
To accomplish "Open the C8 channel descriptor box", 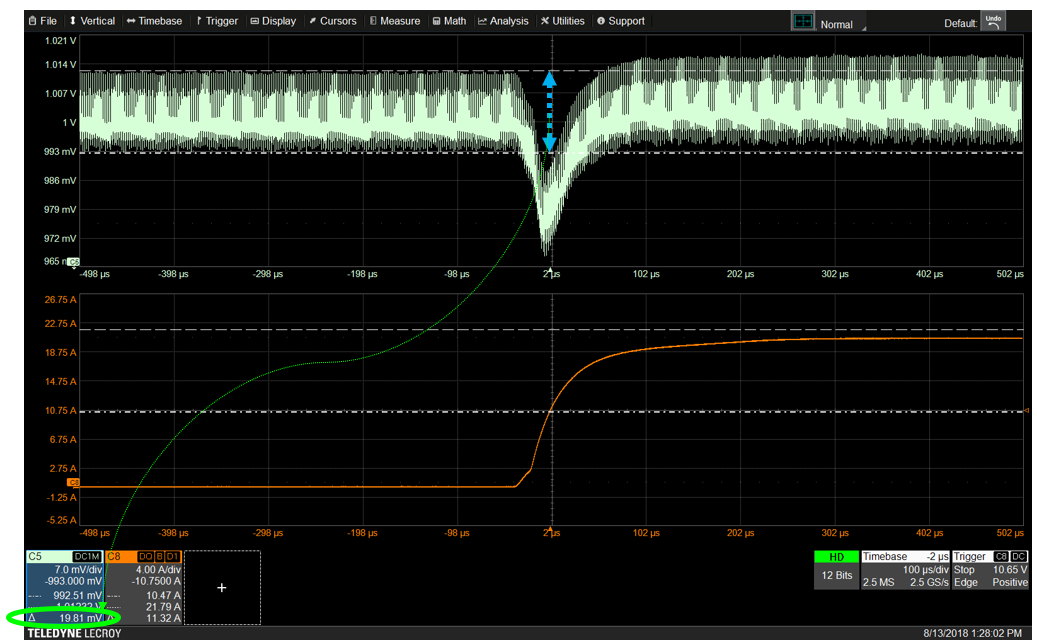I will tap(143, 585).
